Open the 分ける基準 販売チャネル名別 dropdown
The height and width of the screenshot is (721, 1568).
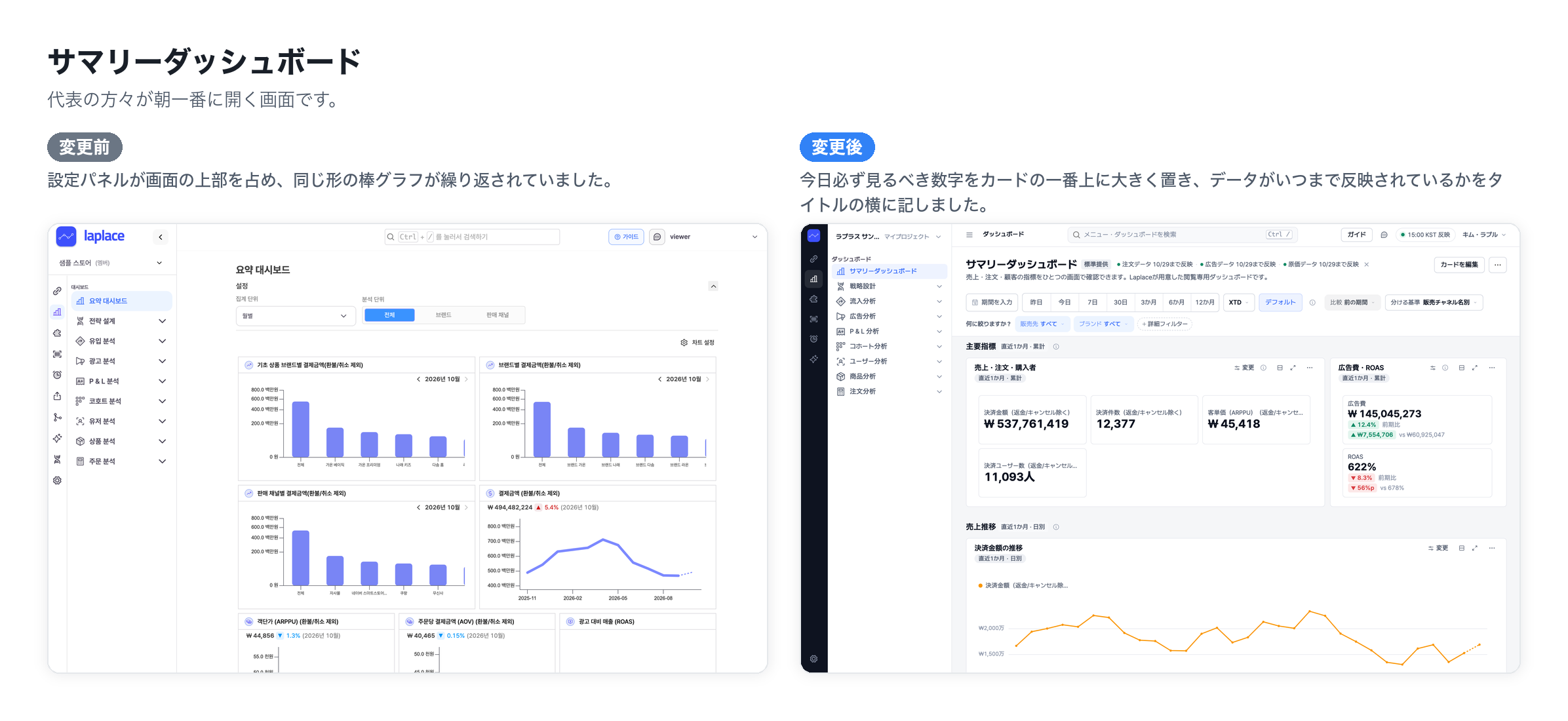coord(1434,302)
